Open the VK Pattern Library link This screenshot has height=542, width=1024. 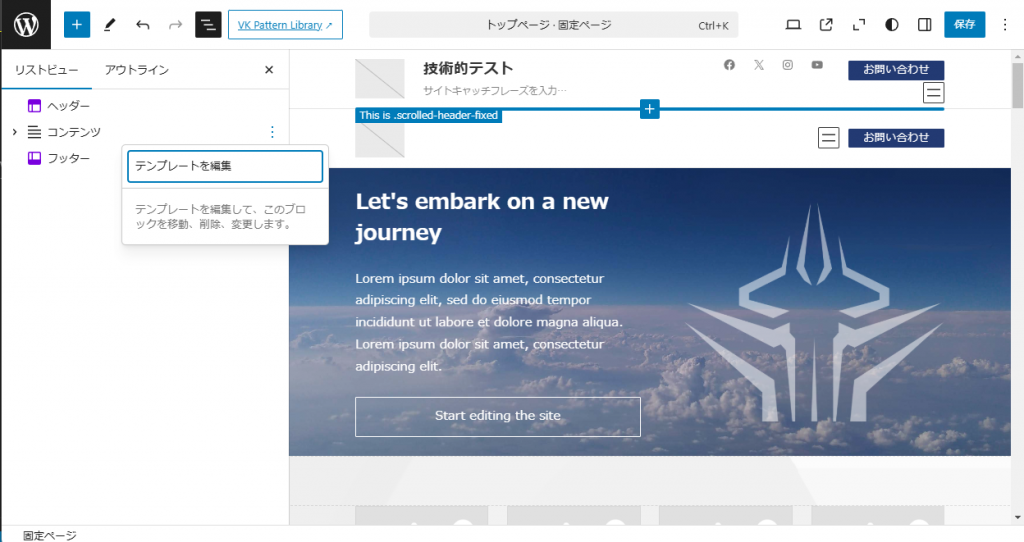tap(285, 24)
